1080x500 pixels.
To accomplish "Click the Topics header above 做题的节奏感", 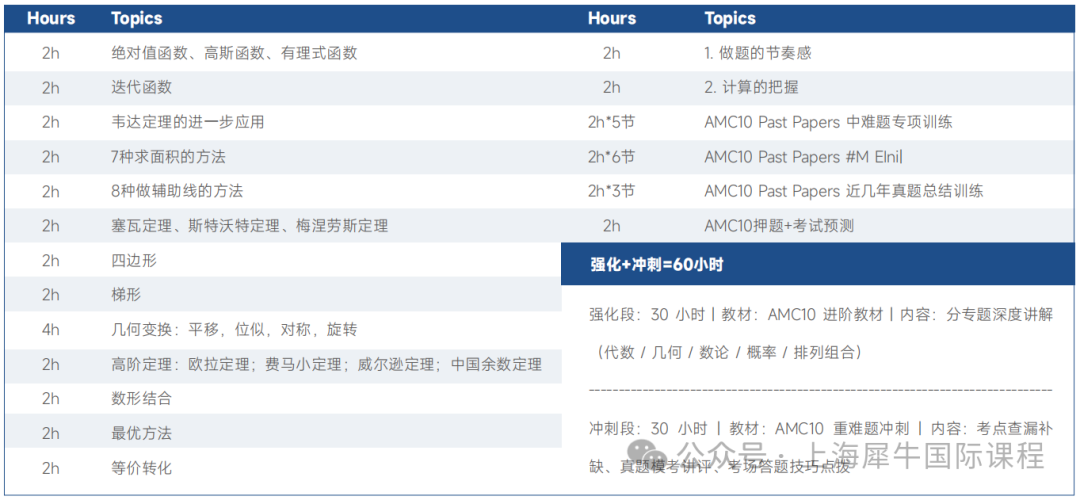I will (x=730, y=19).
